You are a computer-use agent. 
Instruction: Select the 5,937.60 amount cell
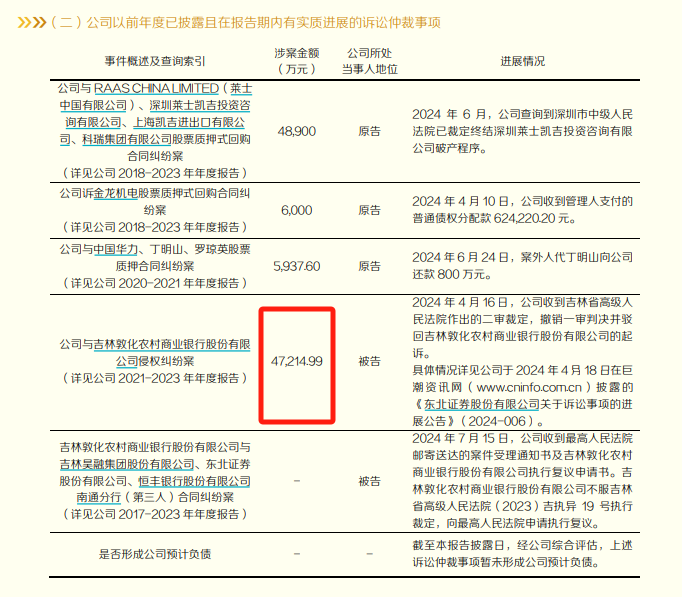pos(297,266)
